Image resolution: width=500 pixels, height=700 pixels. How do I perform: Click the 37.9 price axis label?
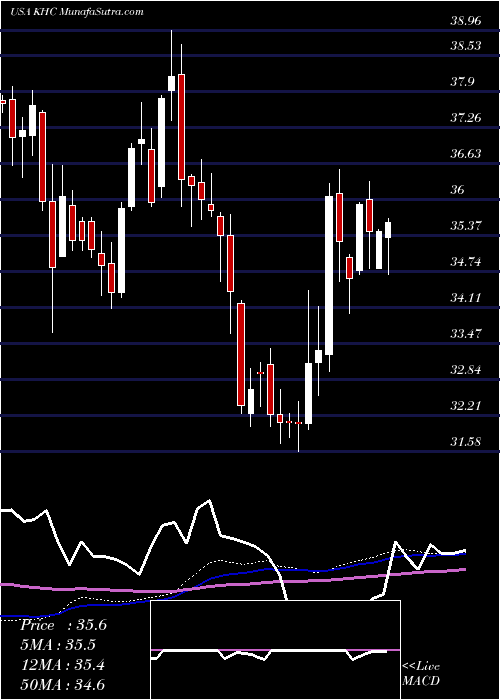(462, 82)
